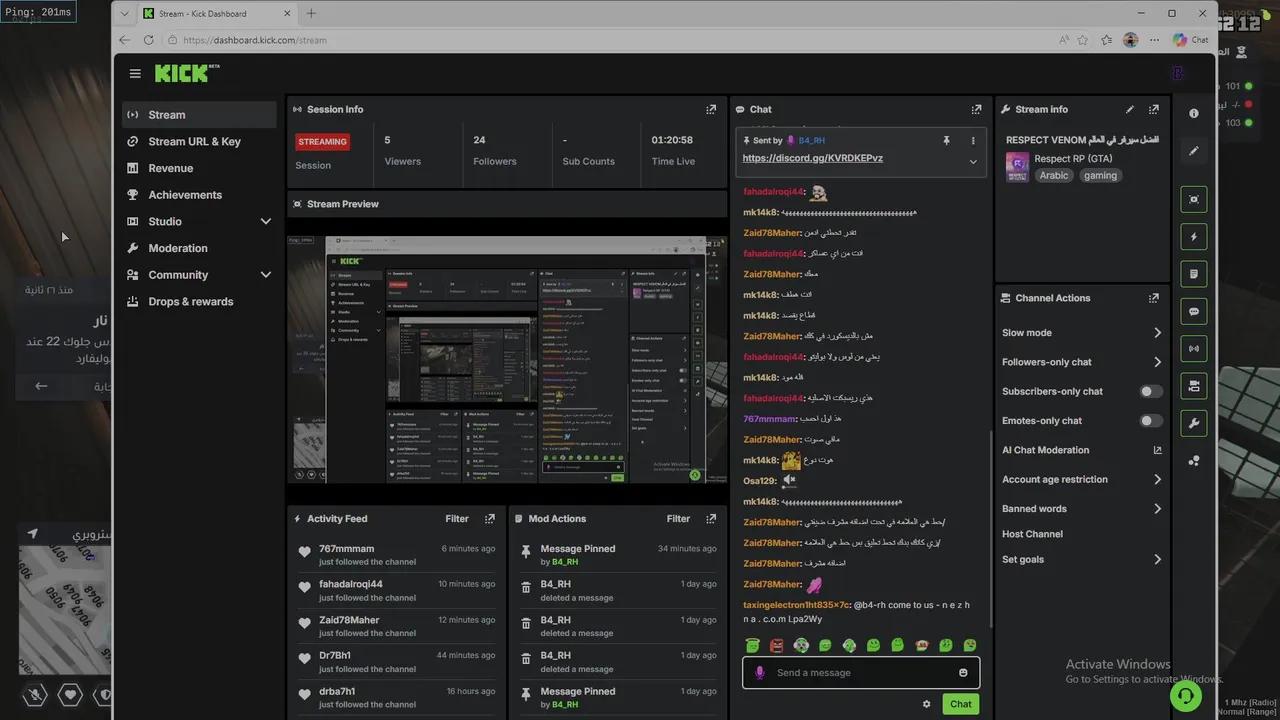Refresh the browser page

149,40
